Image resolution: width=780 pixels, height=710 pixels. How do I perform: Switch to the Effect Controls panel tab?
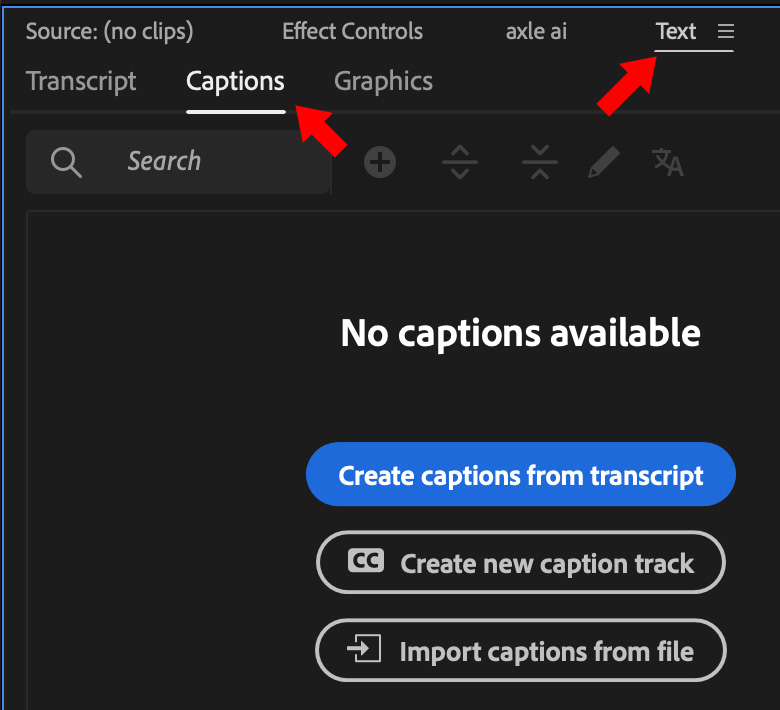(x=352, y=32)
